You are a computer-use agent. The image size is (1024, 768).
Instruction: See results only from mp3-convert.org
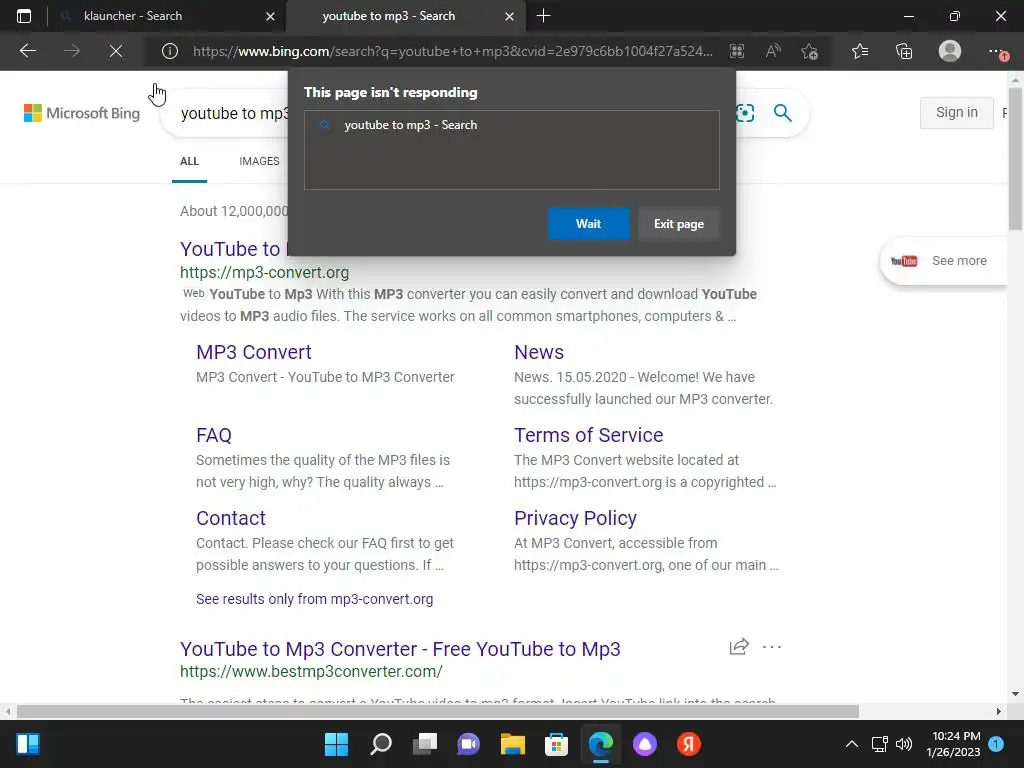click(314, 599)
